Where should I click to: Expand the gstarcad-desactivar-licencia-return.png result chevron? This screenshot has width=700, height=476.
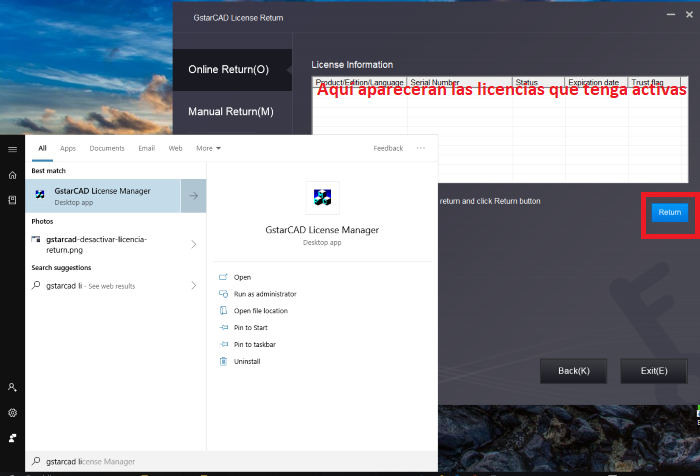point(194,244)
